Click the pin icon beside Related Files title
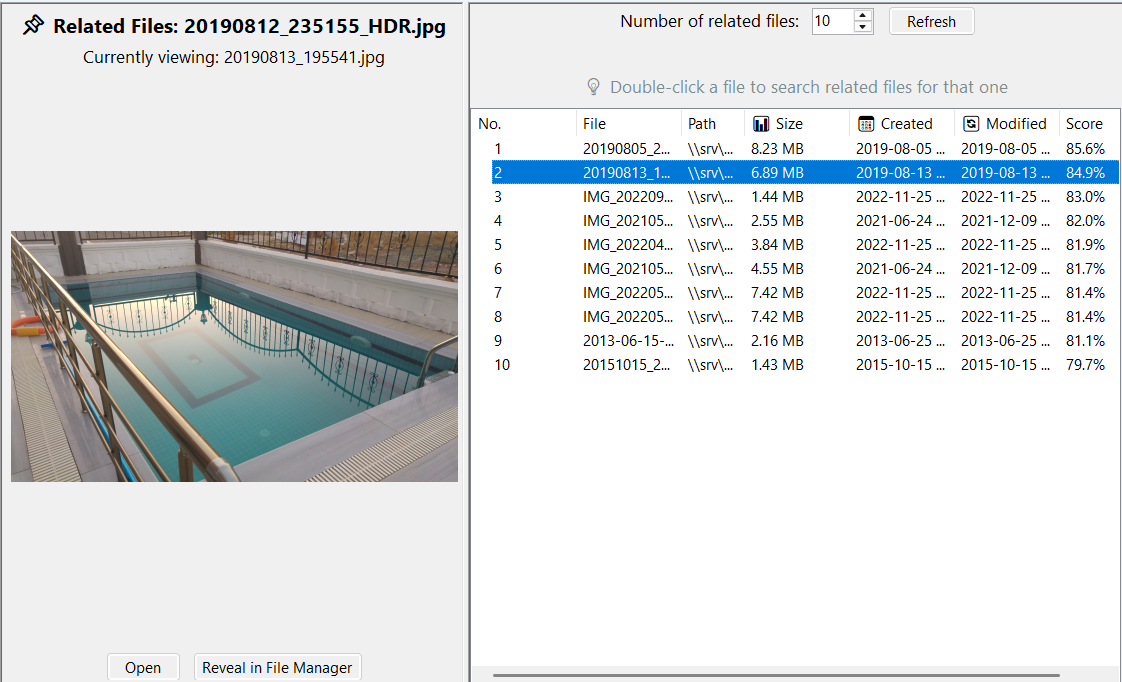Image resolution: width=1122 pixels, height=682 pixels. click(33, 26)
